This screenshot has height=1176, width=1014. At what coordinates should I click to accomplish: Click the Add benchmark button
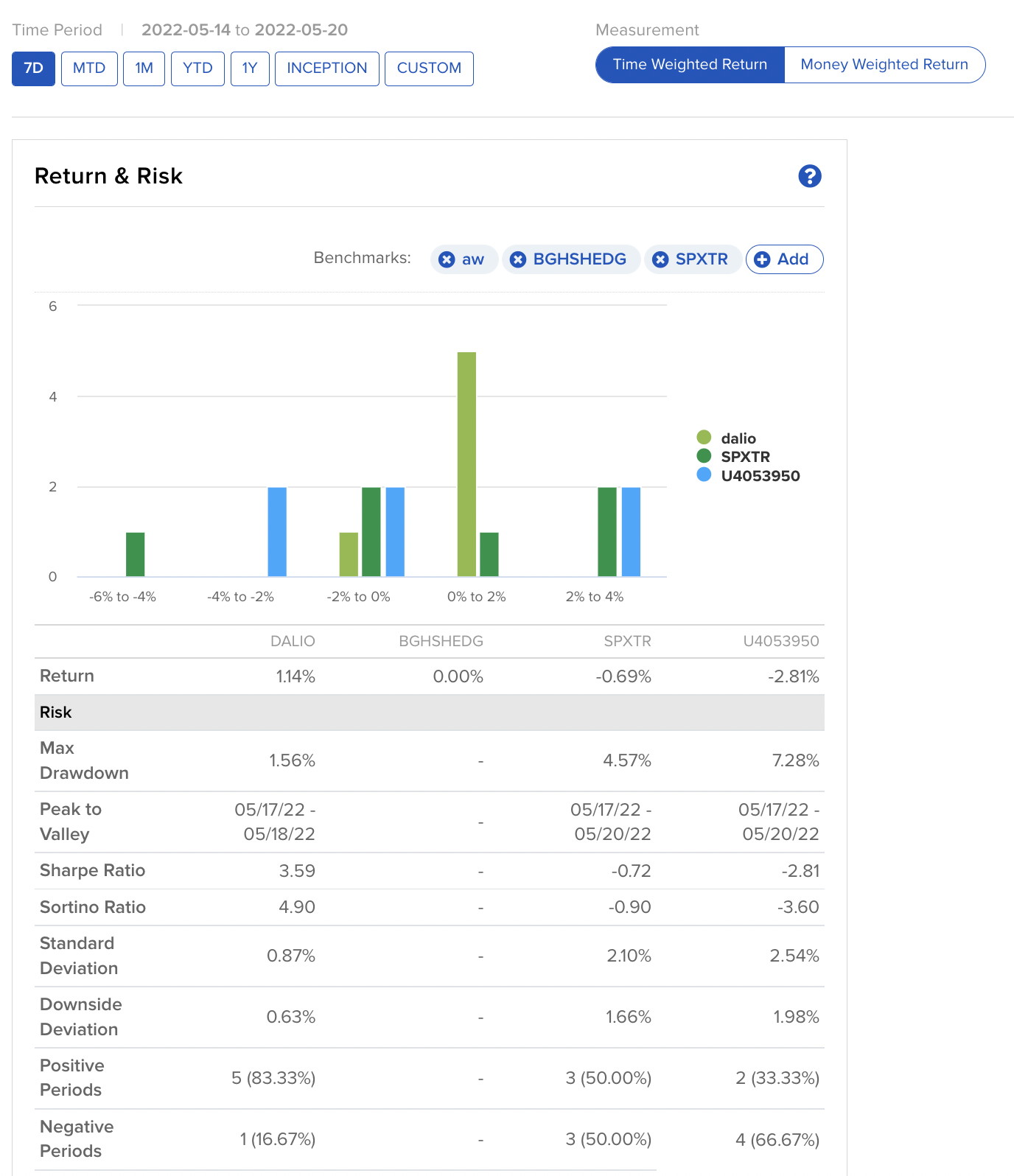coord(784,259)
